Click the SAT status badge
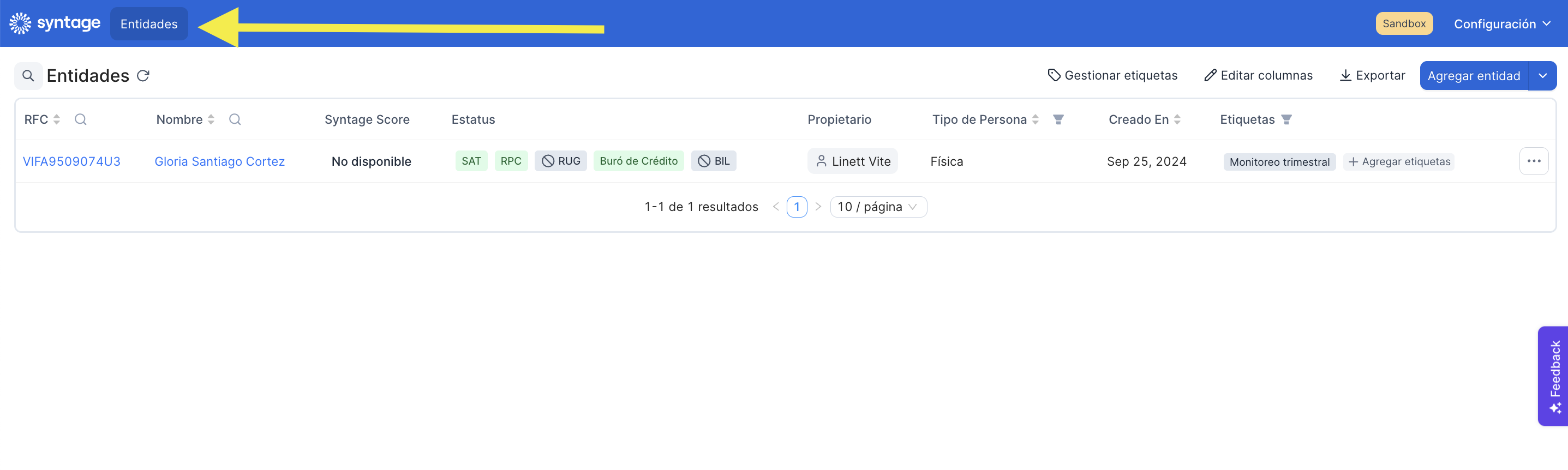The height and width of the screenshot is (470, 1568). pos(471,161)
